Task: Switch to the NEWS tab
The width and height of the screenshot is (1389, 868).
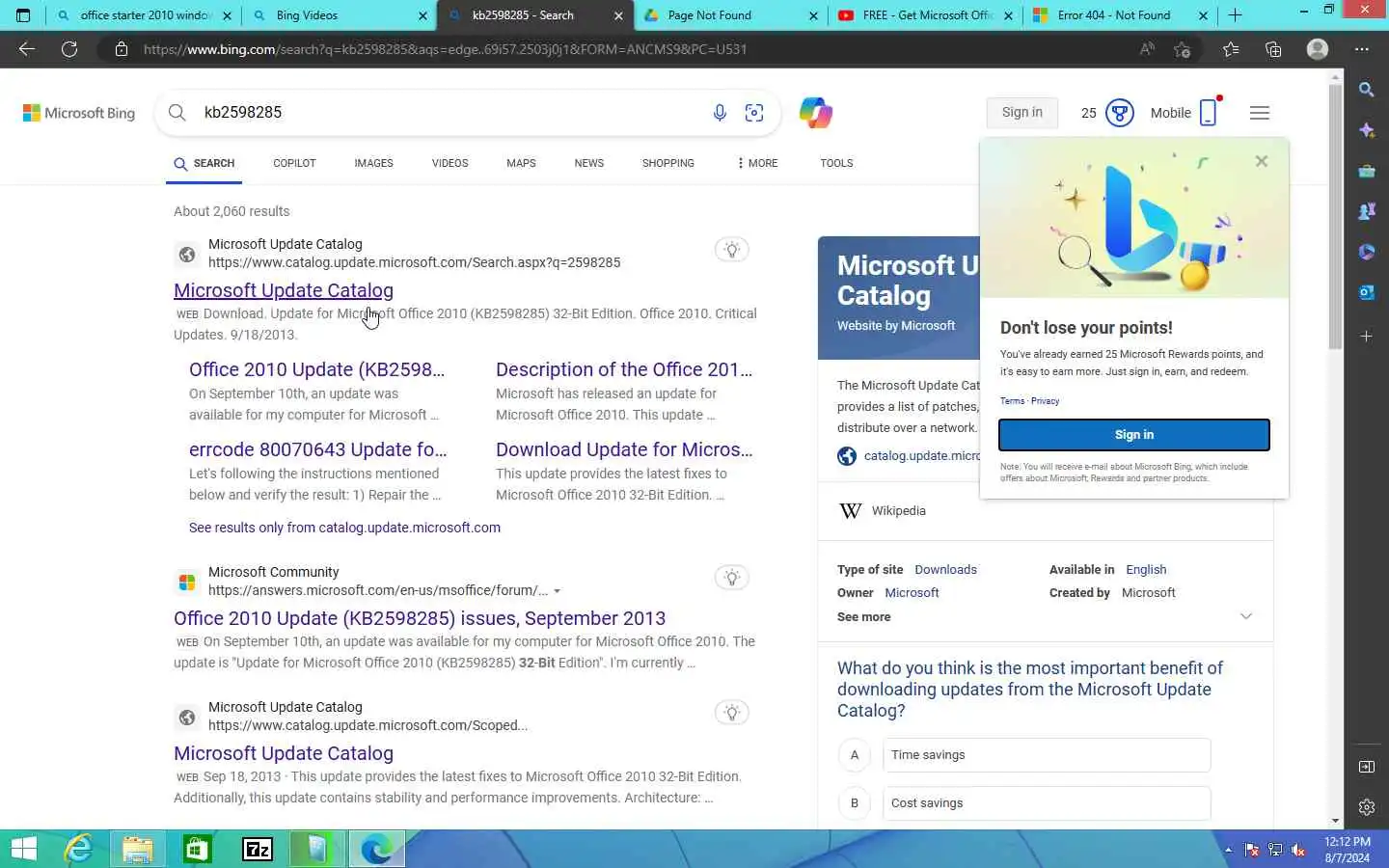Action: (588, 163)
